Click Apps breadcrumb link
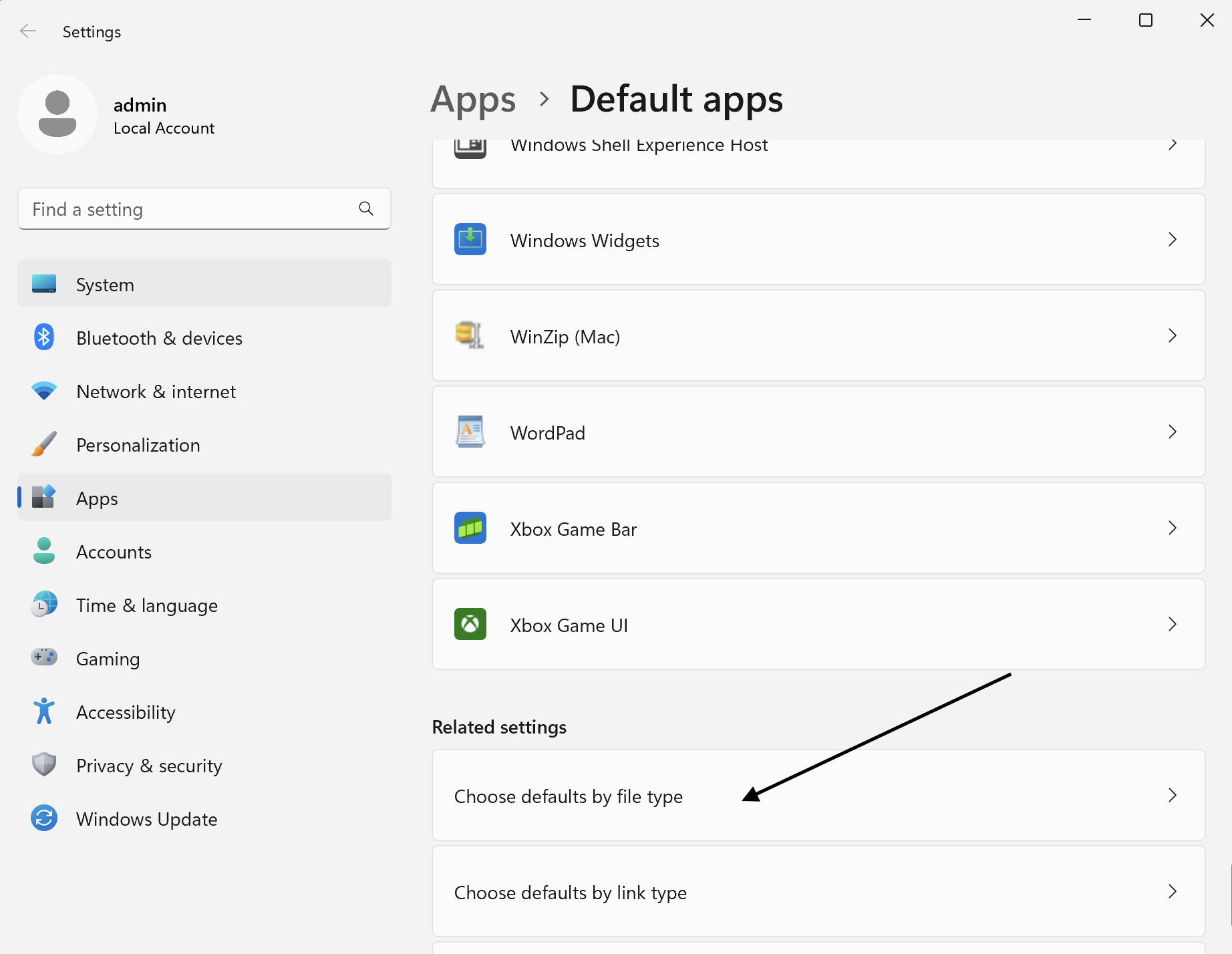The image size is (1232, 954). [x=473, y=100]
